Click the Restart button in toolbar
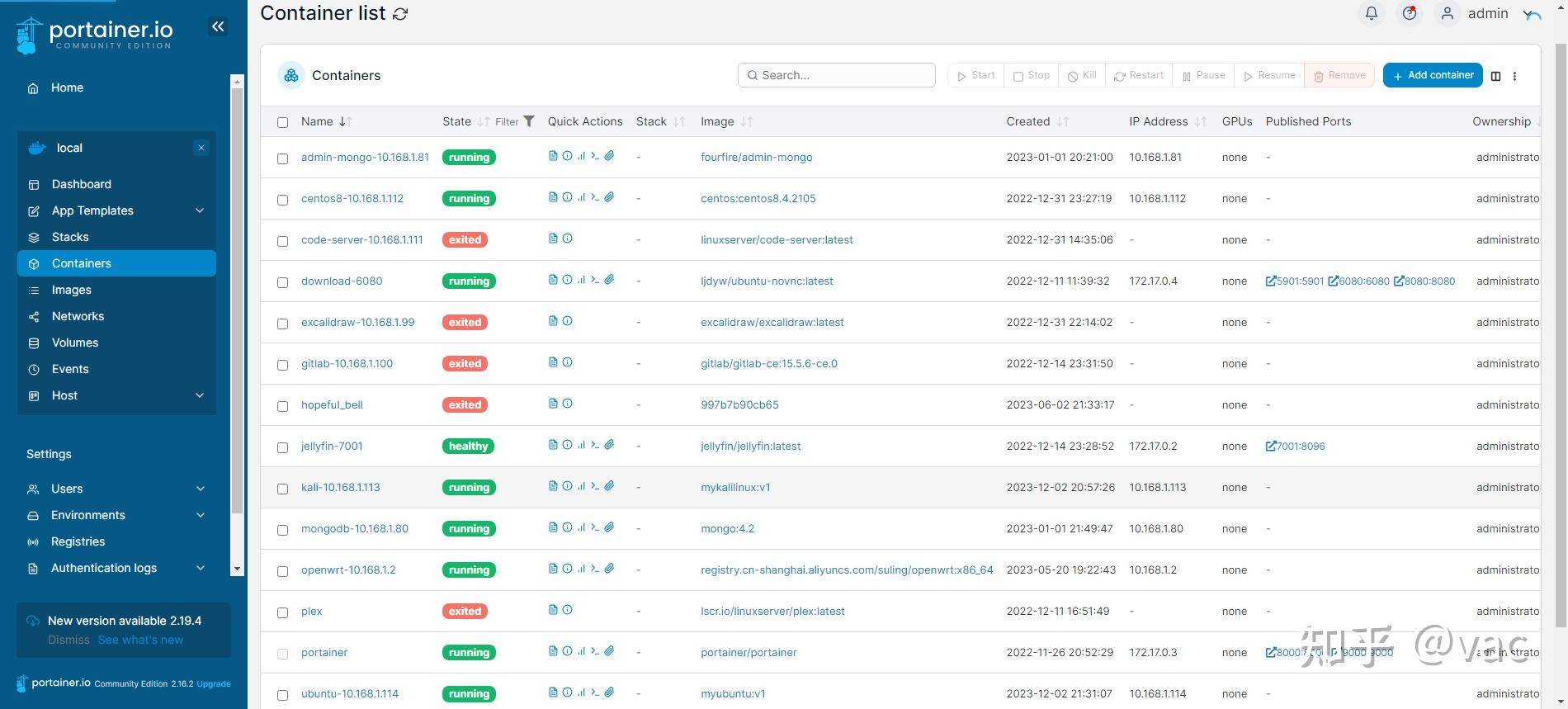Screen dimensions: 1568x709 [1139, 75]
